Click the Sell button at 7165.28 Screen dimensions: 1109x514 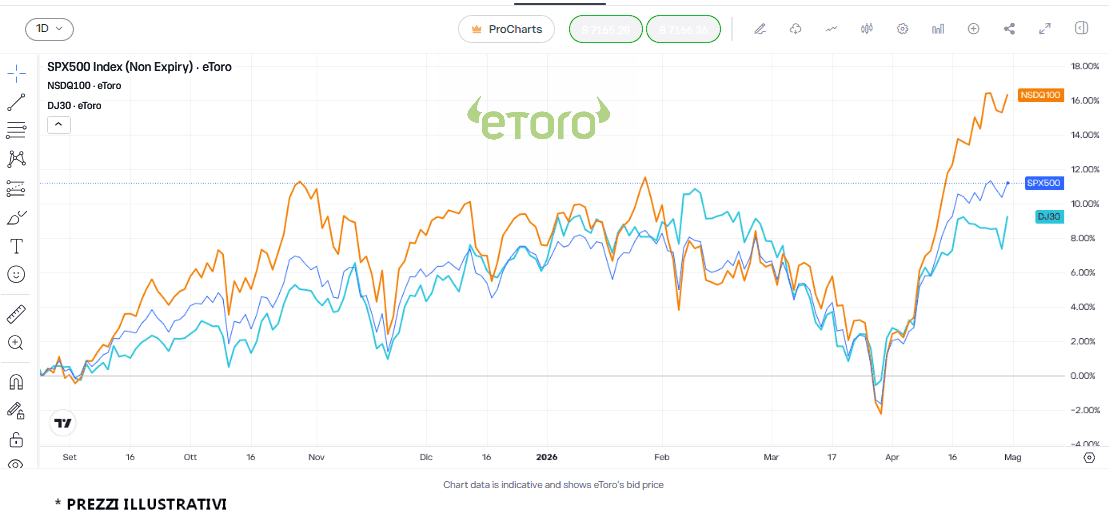coord(605,29)
